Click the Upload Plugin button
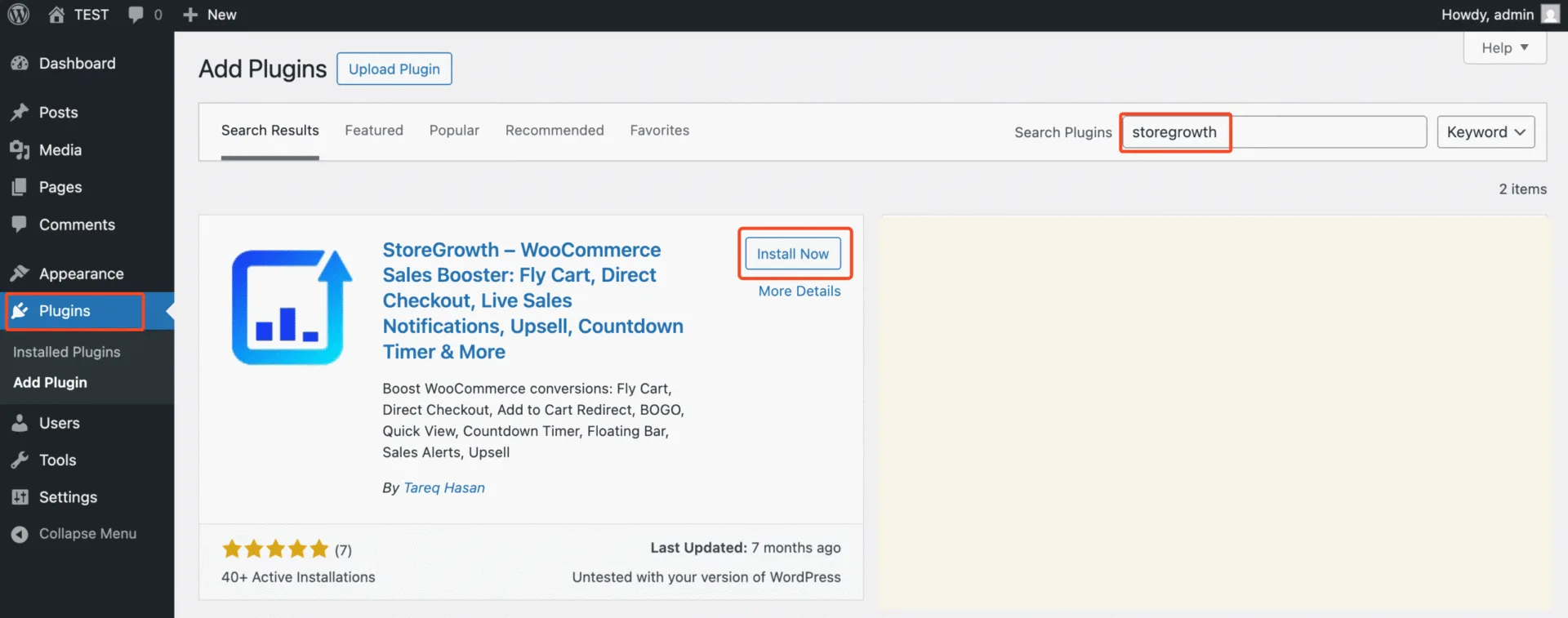This screenshot has width=1568, height=618. click(x=394, y=69)
